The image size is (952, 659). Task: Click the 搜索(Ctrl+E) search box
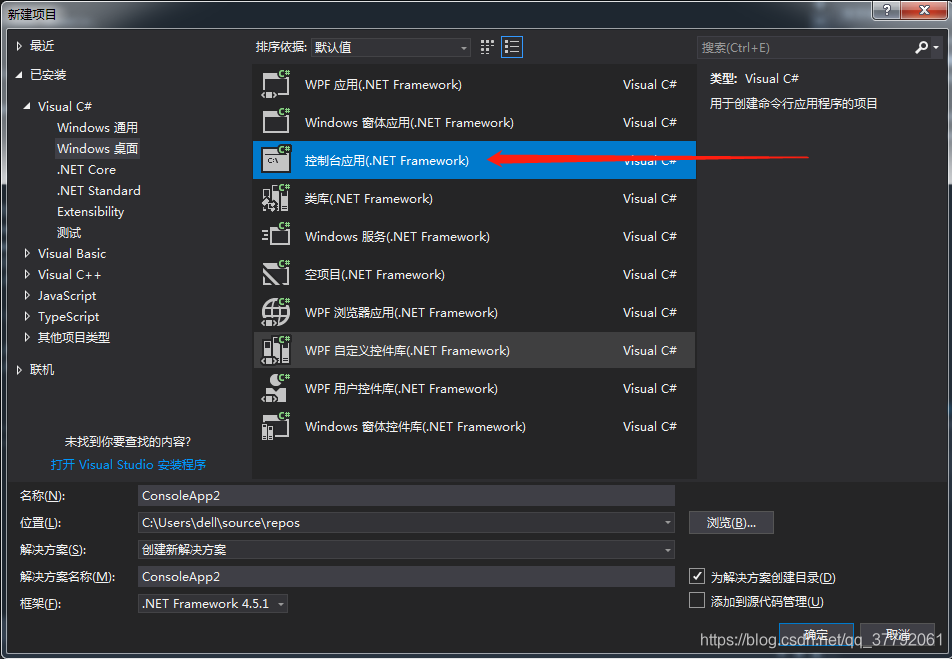(806, 47)
